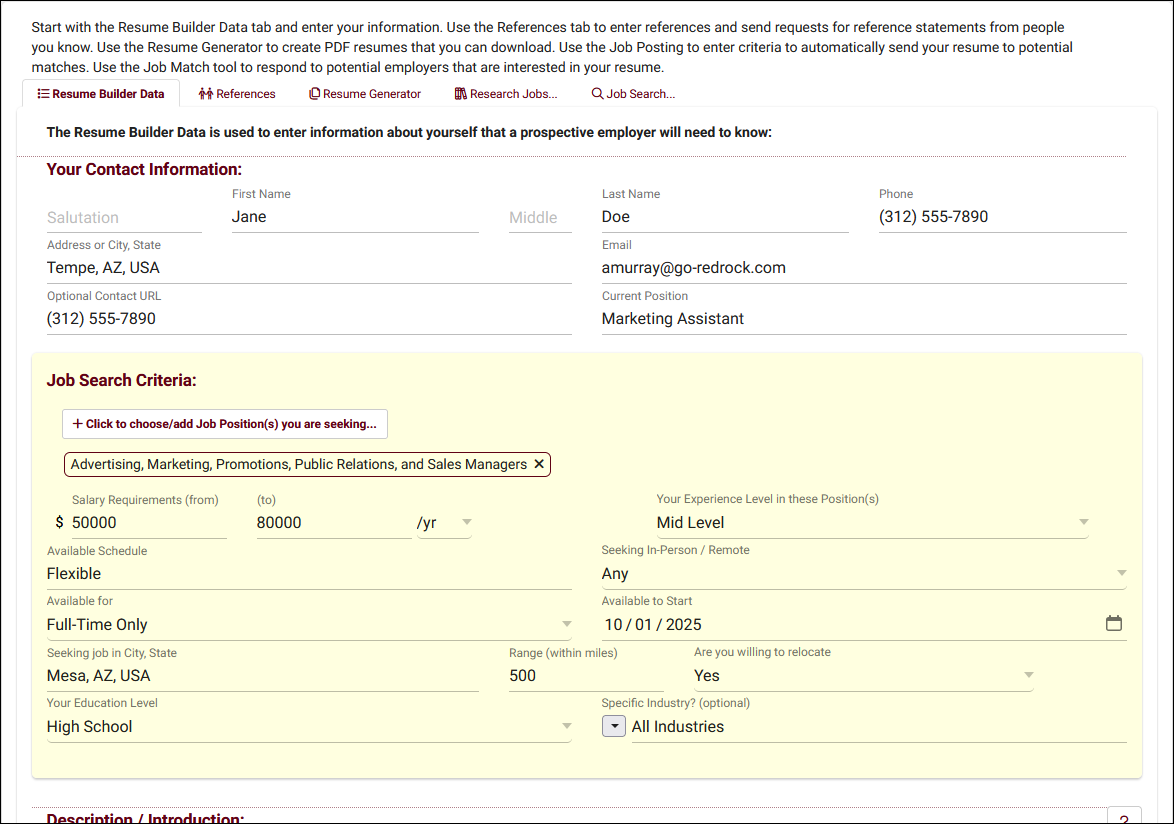Image resolution: width=1174 pixels, height=824 pixels.
Task: Edit the Email address field
Action: 863,268
